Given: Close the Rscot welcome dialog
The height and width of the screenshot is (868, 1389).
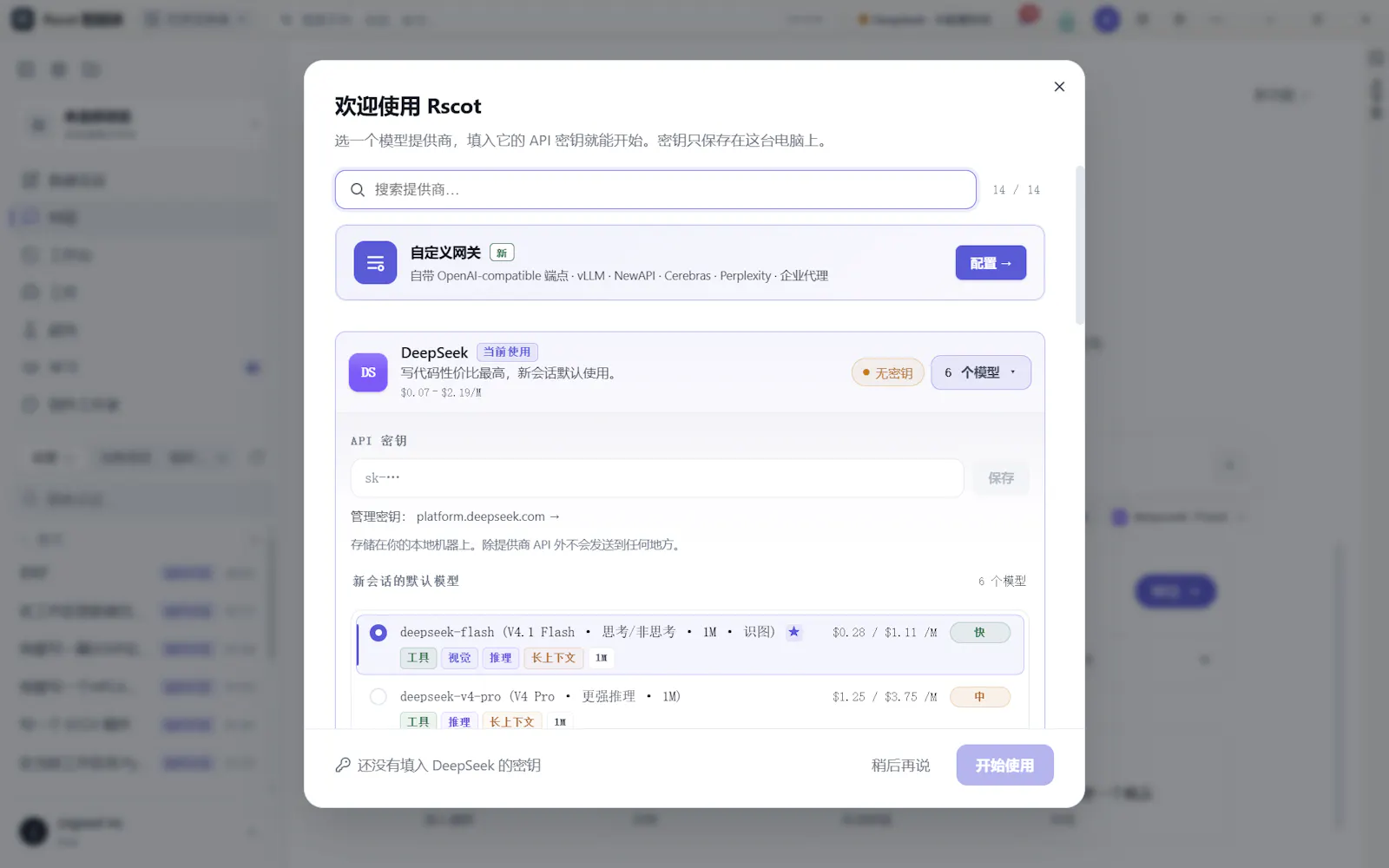Looking at the screenshot, I should point(1059,87).
